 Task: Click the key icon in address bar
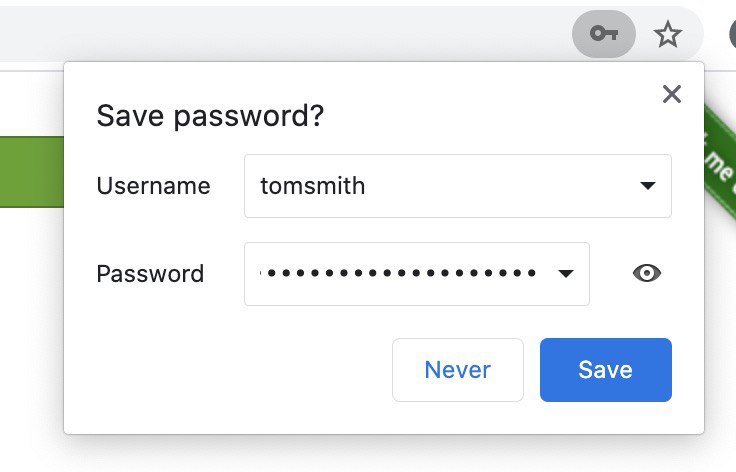pyautogui.click(x=604, y=34)
